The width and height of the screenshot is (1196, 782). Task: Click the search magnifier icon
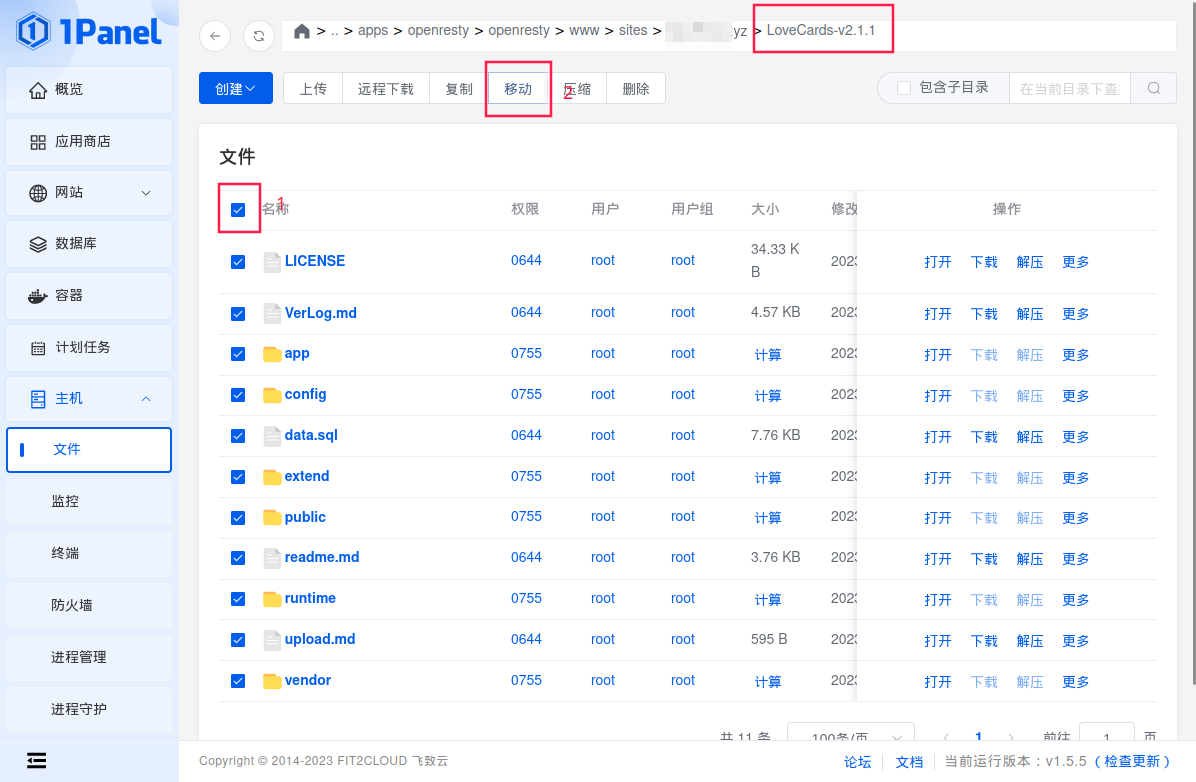coord(1154,88)
